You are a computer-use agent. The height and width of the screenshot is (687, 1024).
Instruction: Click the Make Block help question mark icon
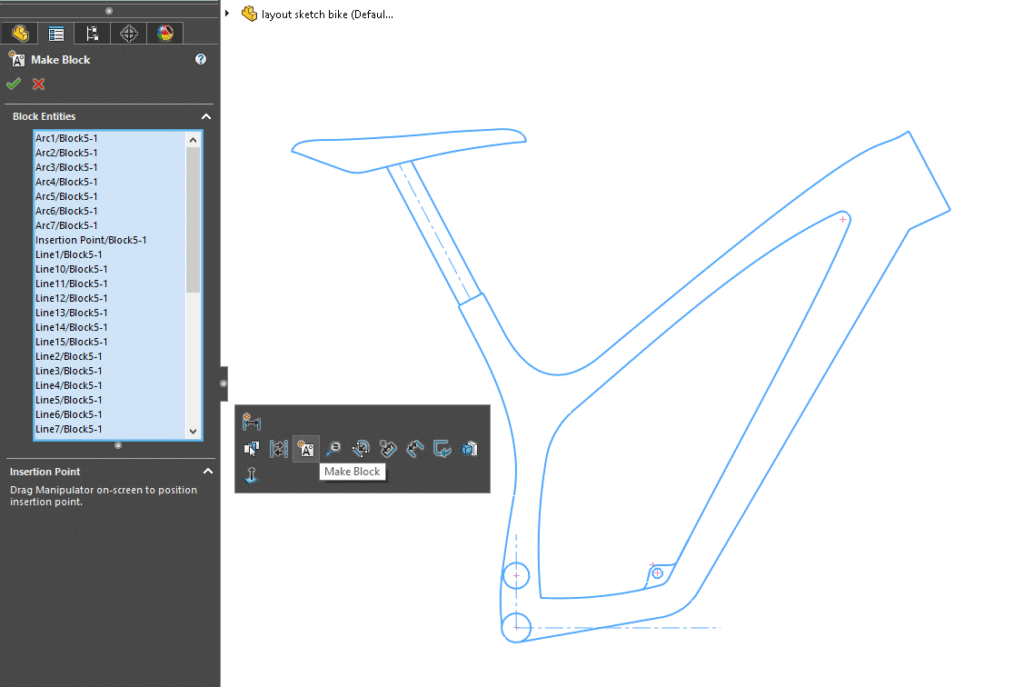tap(200, 59)
